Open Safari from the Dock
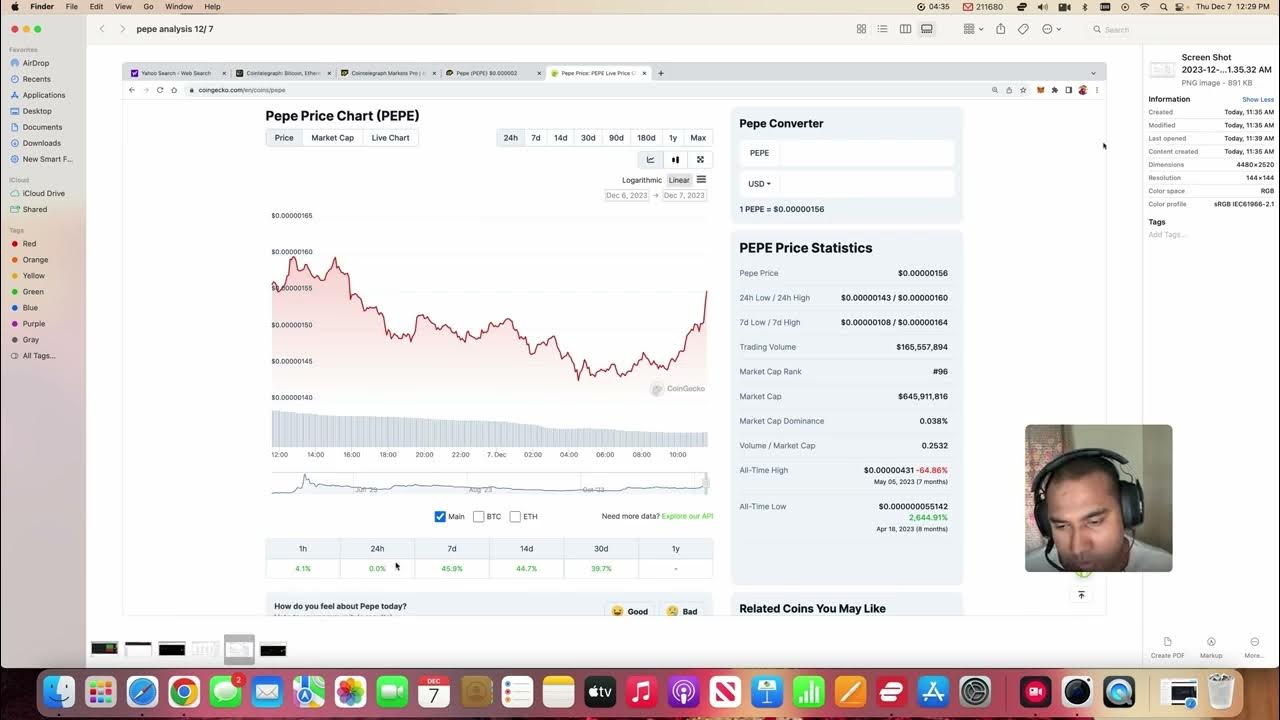 [x=142, y=692]
